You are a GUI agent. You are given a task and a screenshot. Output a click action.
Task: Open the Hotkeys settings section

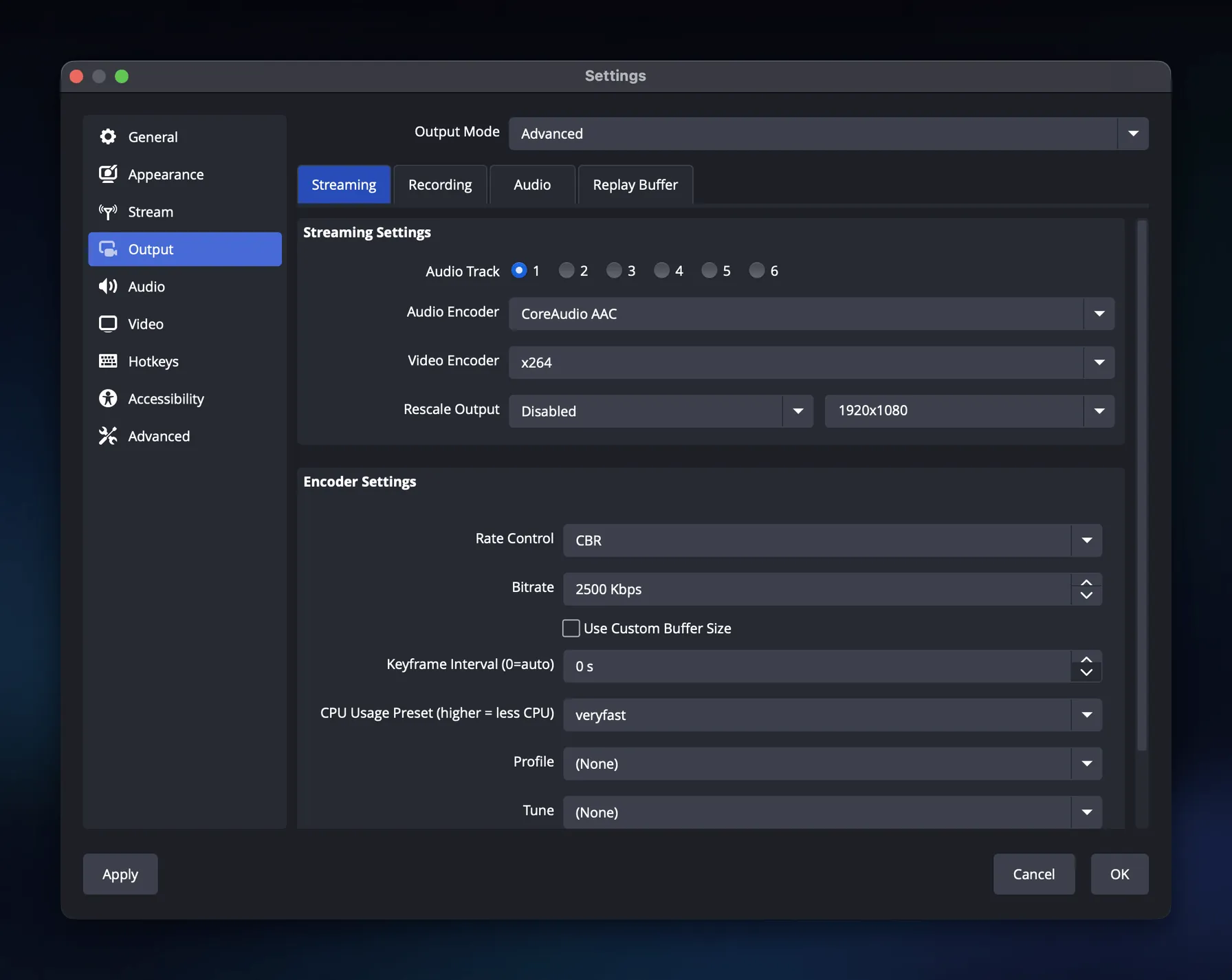[185, 361]
